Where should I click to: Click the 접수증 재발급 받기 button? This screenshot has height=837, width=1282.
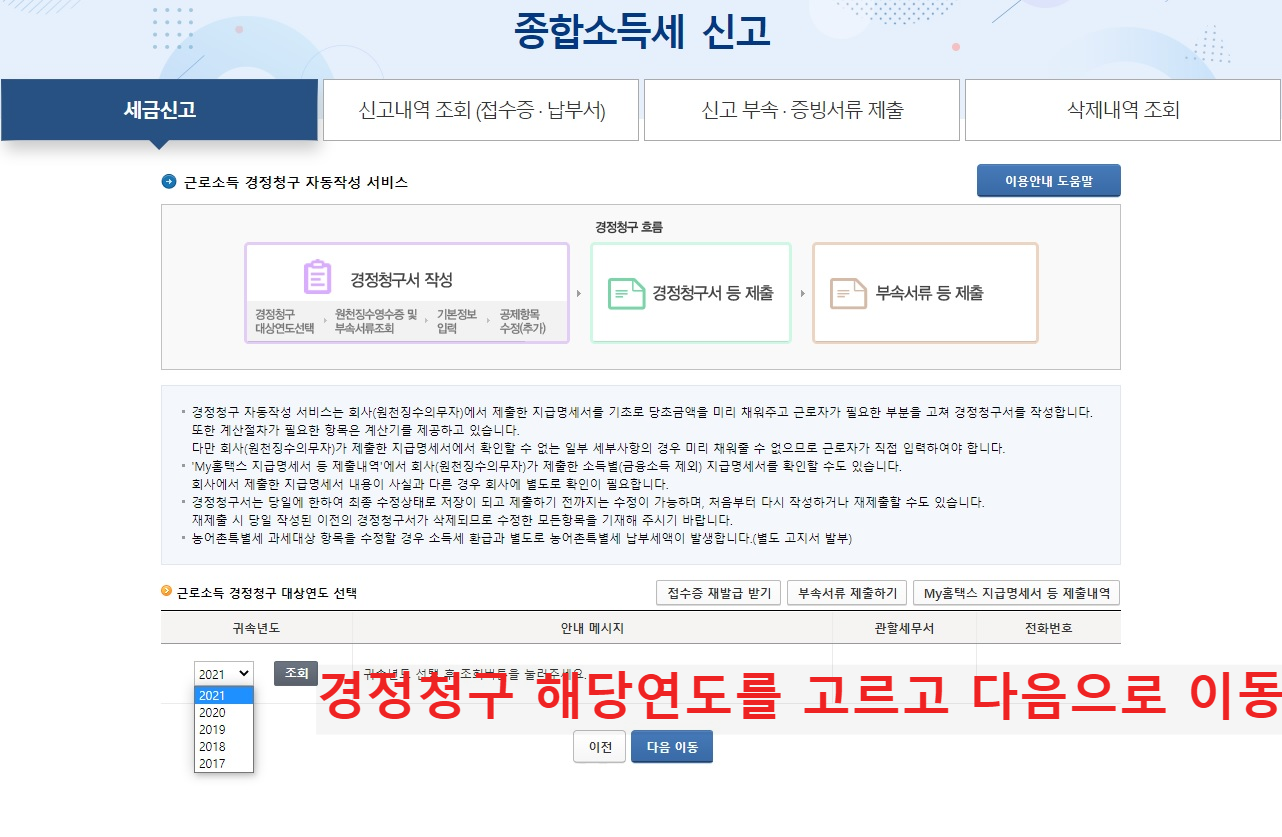[719, 593]
